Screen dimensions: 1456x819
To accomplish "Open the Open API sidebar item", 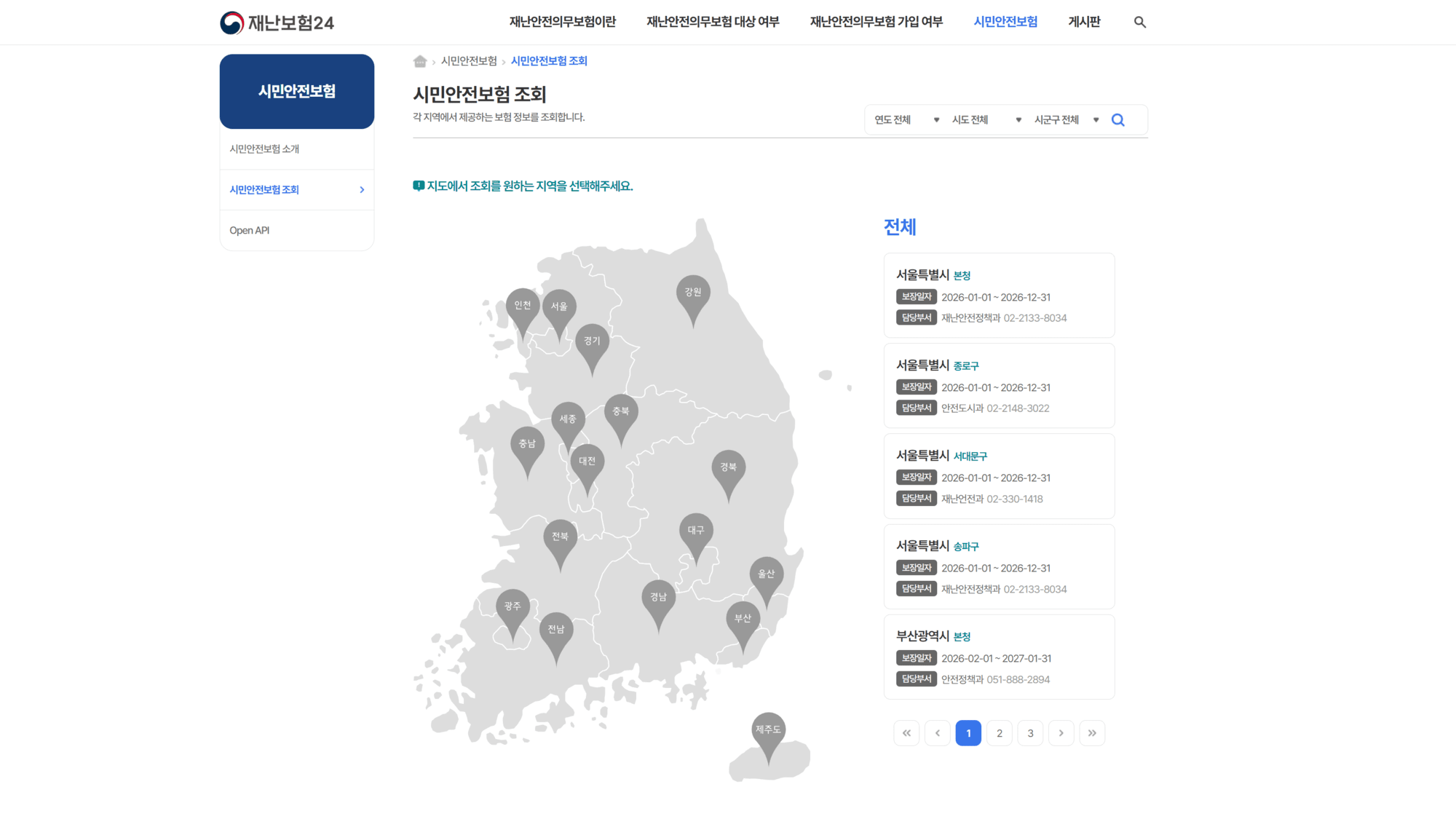I will click(297, 231).
